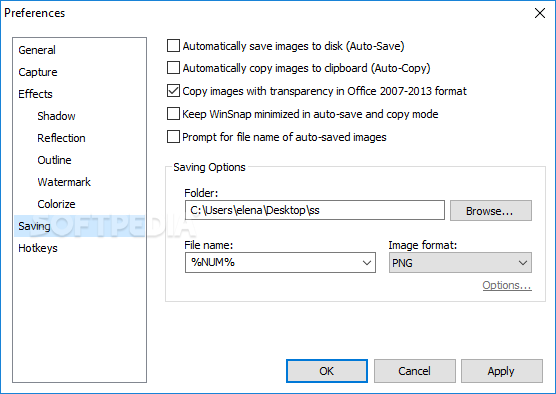556x394 pixels.
Task: Select the Saving preferences page
Action: (79, 226)
